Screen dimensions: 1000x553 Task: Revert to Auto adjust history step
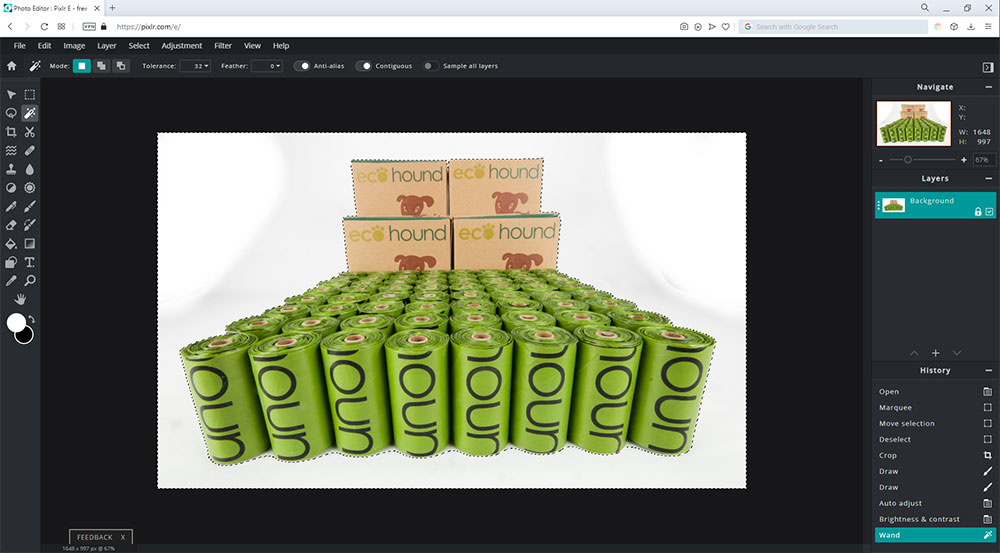point(935,503)
